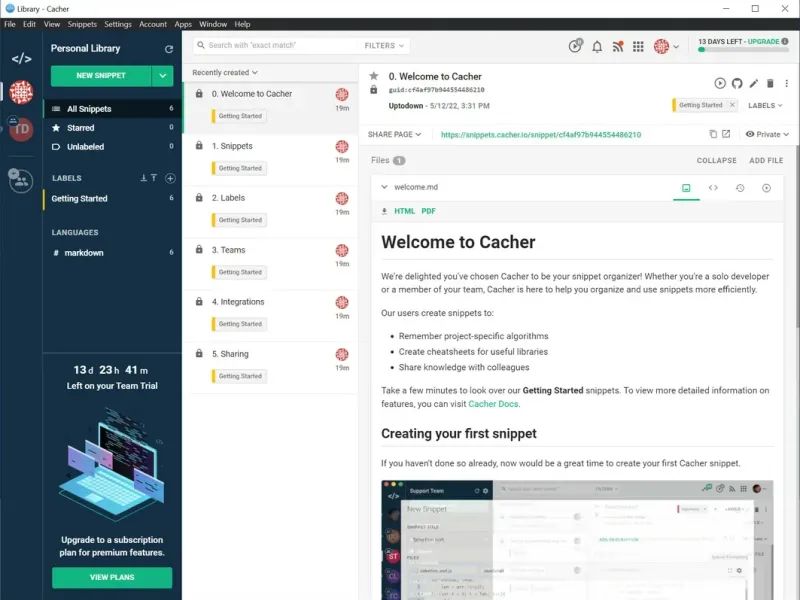Open the TD team avatar
The width and height of the screenshot is (800, 600).
[21, 129]
